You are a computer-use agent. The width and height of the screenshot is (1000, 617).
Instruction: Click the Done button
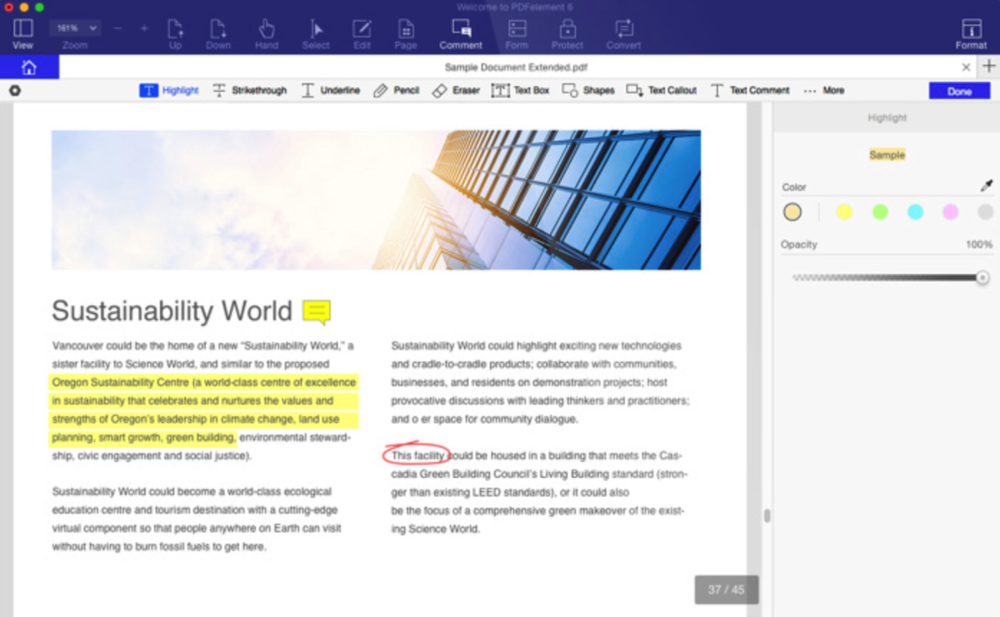click(x=959, y=91)
